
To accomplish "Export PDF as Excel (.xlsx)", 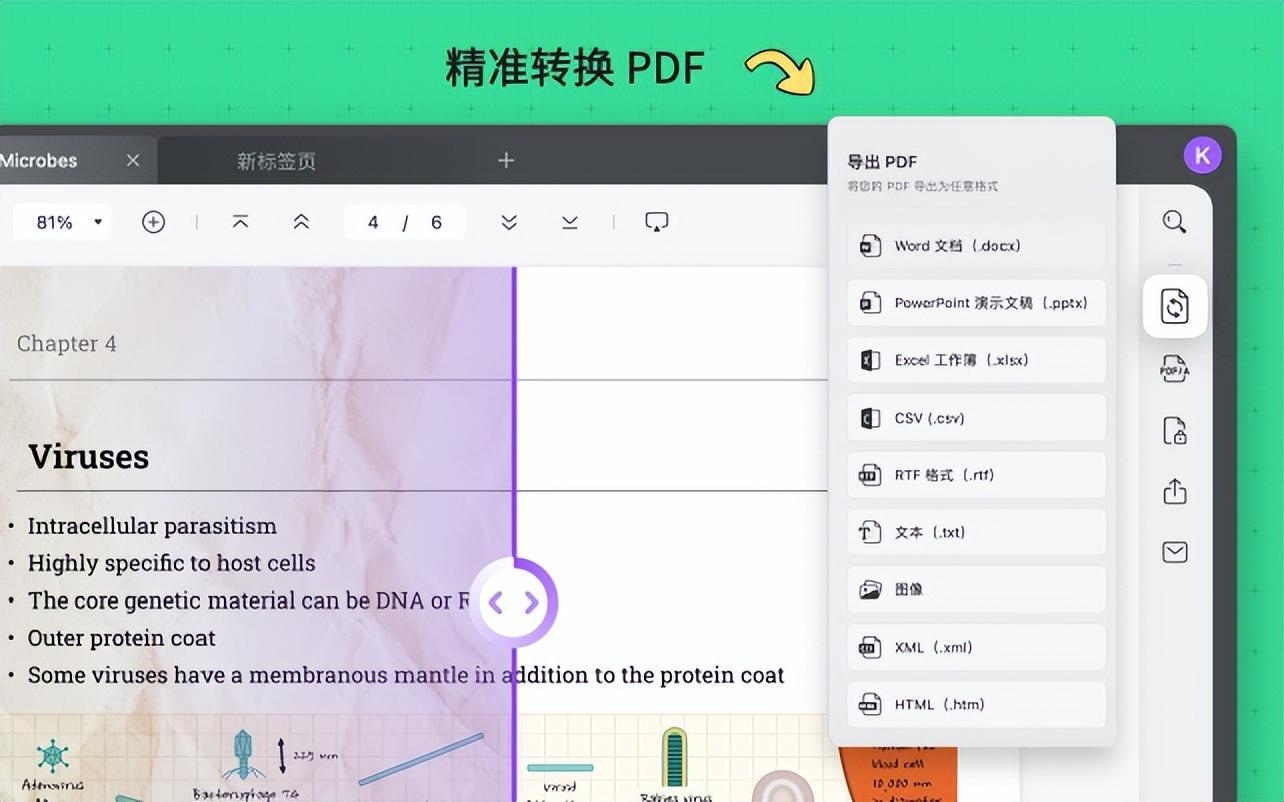I will click(976, 360).
